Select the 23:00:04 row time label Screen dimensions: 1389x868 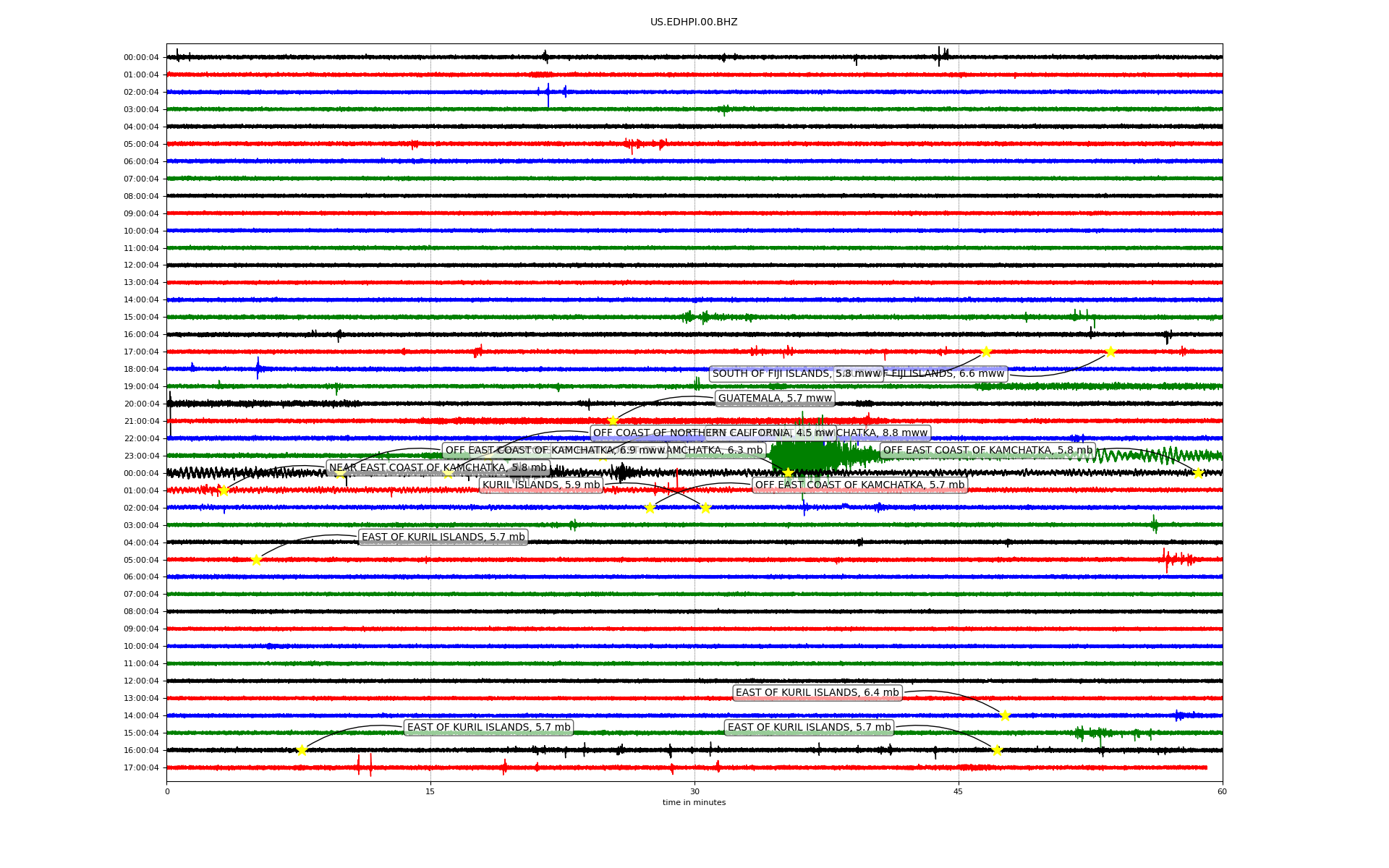click(141, 456)
